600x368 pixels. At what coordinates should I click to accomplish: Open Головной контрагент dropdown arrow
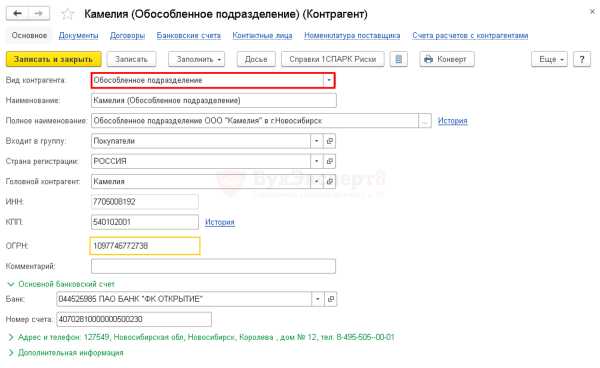click(x=316, y=182)
